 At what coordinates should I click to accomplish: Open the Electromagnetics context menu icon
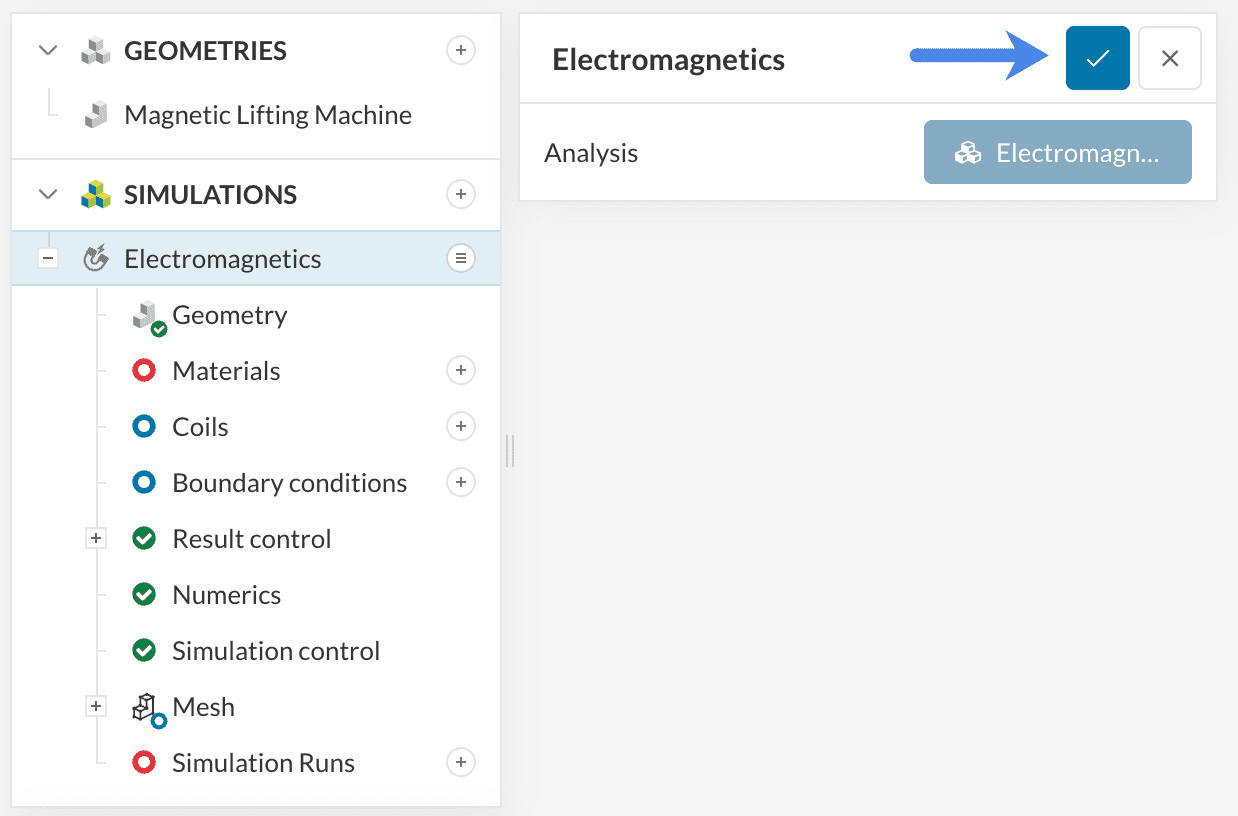(460, 258)
